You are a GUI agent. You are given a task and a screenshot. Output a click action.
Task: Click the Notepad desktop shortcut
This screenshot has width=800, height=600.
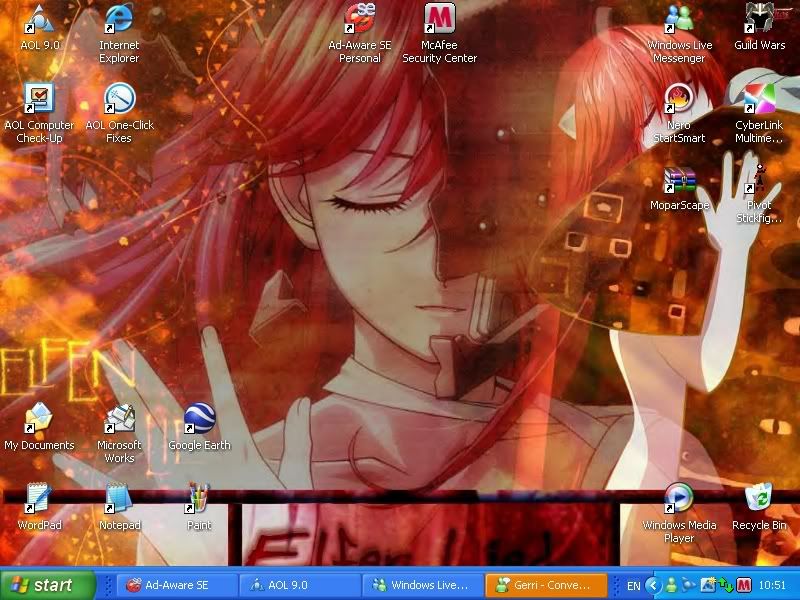pos(119,507)
